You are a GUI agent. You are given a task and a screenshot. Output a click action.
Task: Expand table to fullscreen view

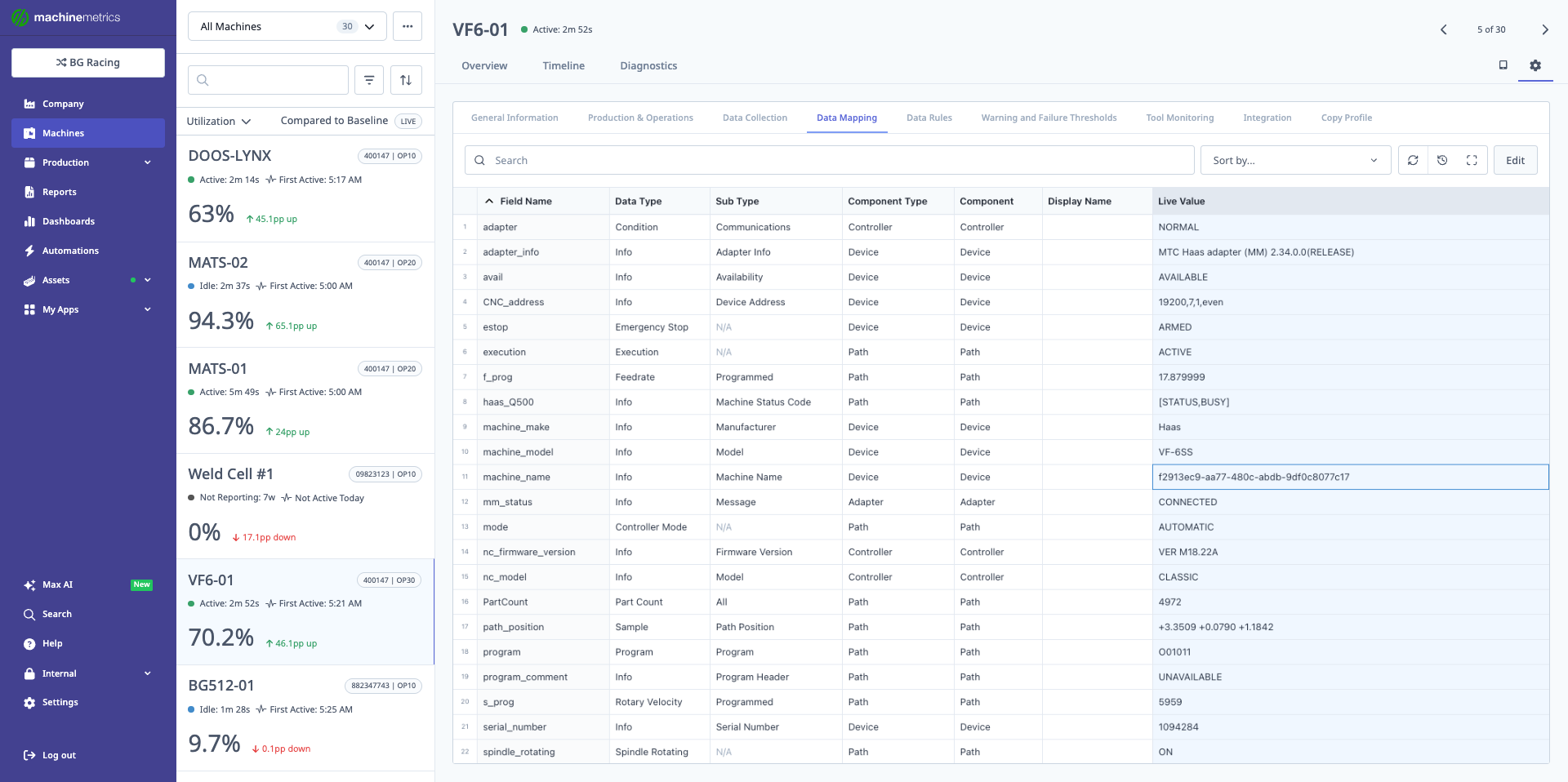tap(1472, 161)
